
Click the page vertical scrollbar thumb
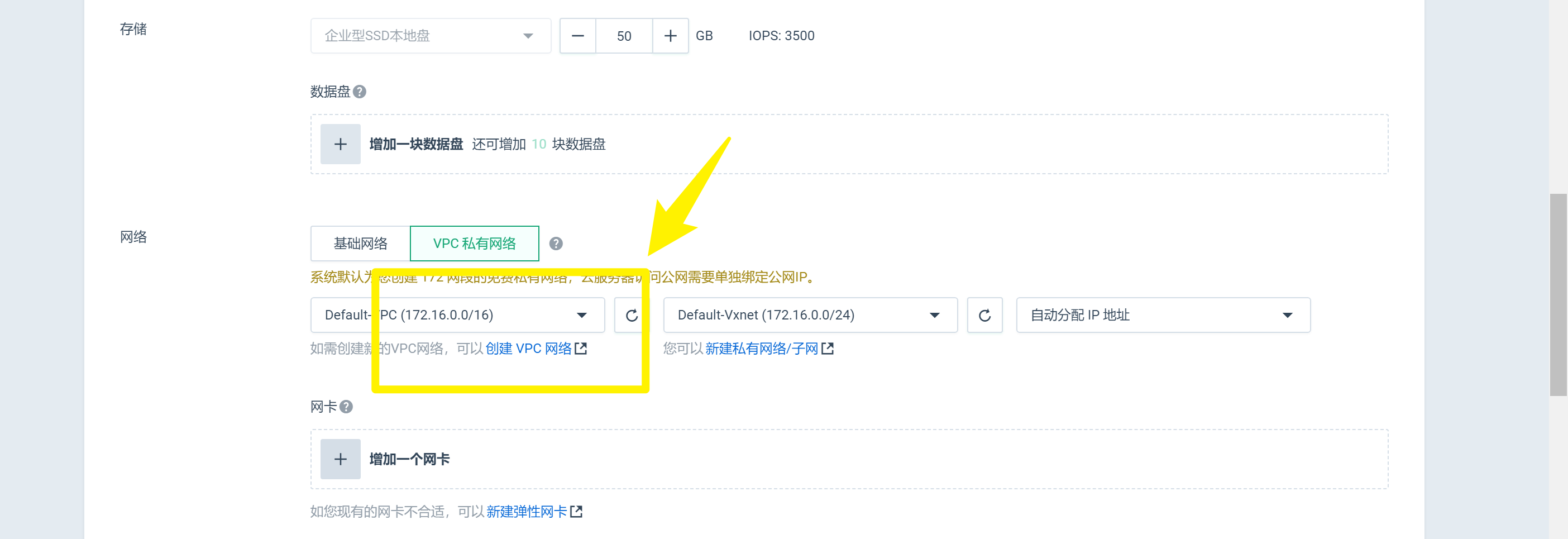pos(1557,295)
